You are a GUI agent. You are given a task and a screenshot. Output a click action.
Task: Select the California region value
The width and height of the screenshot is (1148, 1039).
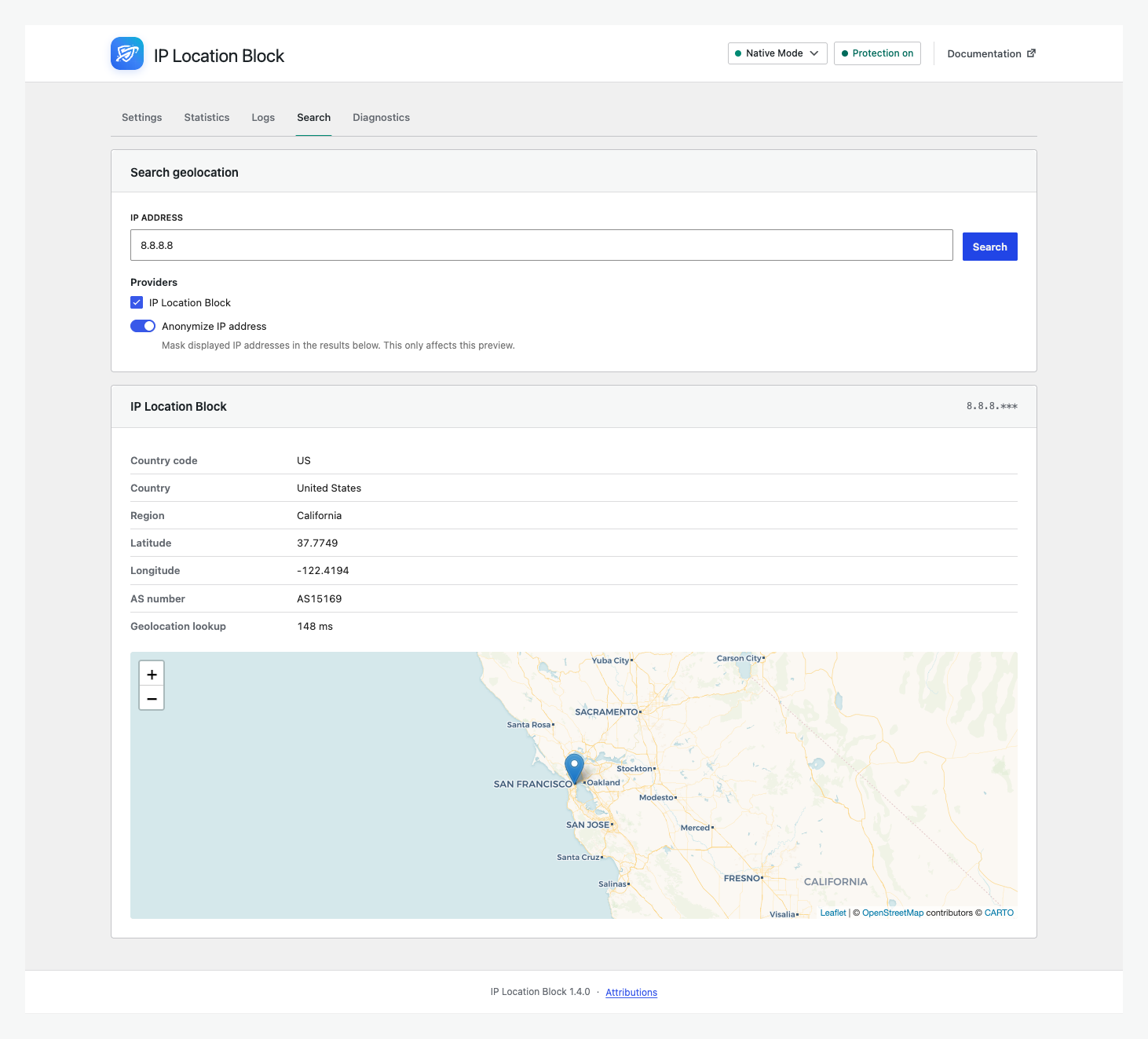click(320, 515)
